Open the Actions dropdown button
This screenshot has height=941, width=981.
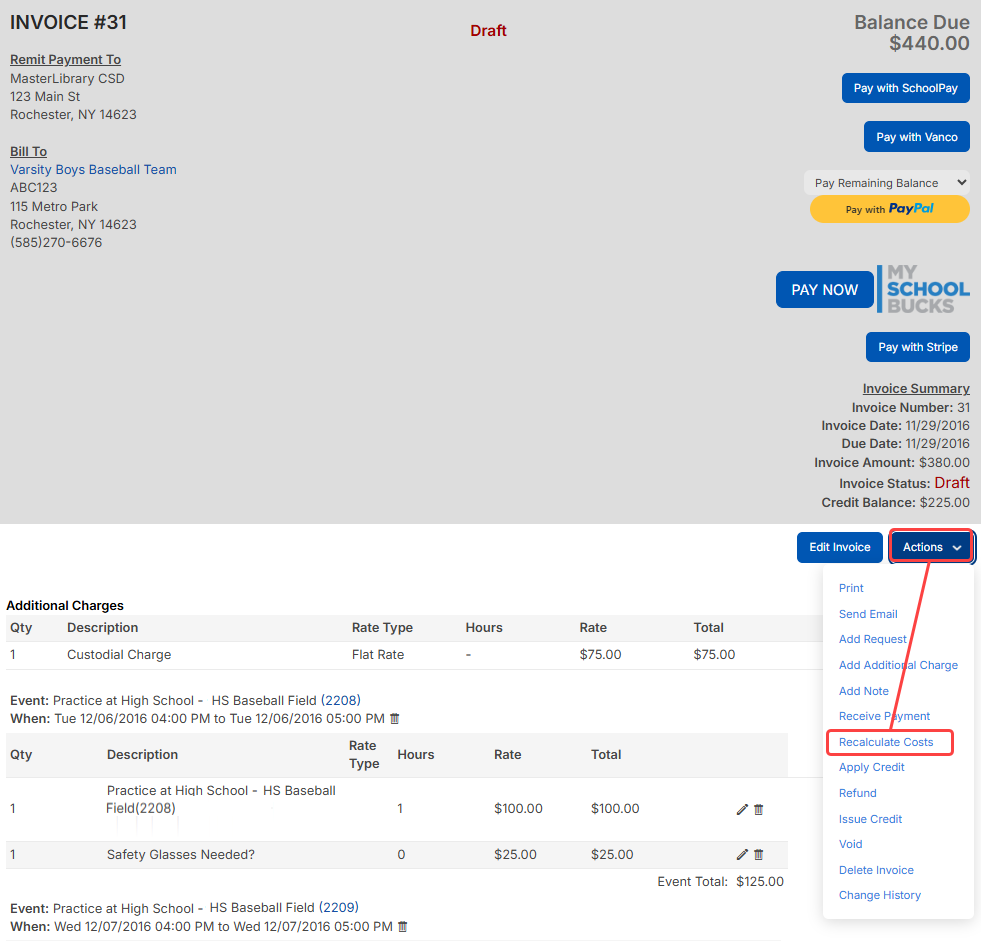point(931,547)
